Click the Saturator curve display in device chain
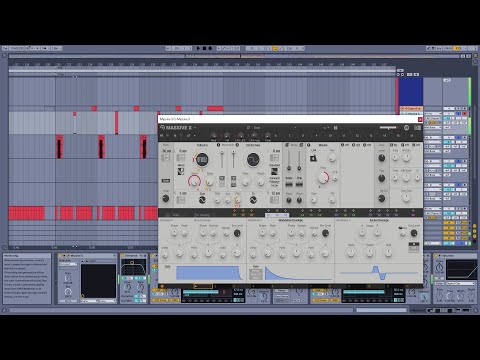The image size is (480, 360). point(462,270)
